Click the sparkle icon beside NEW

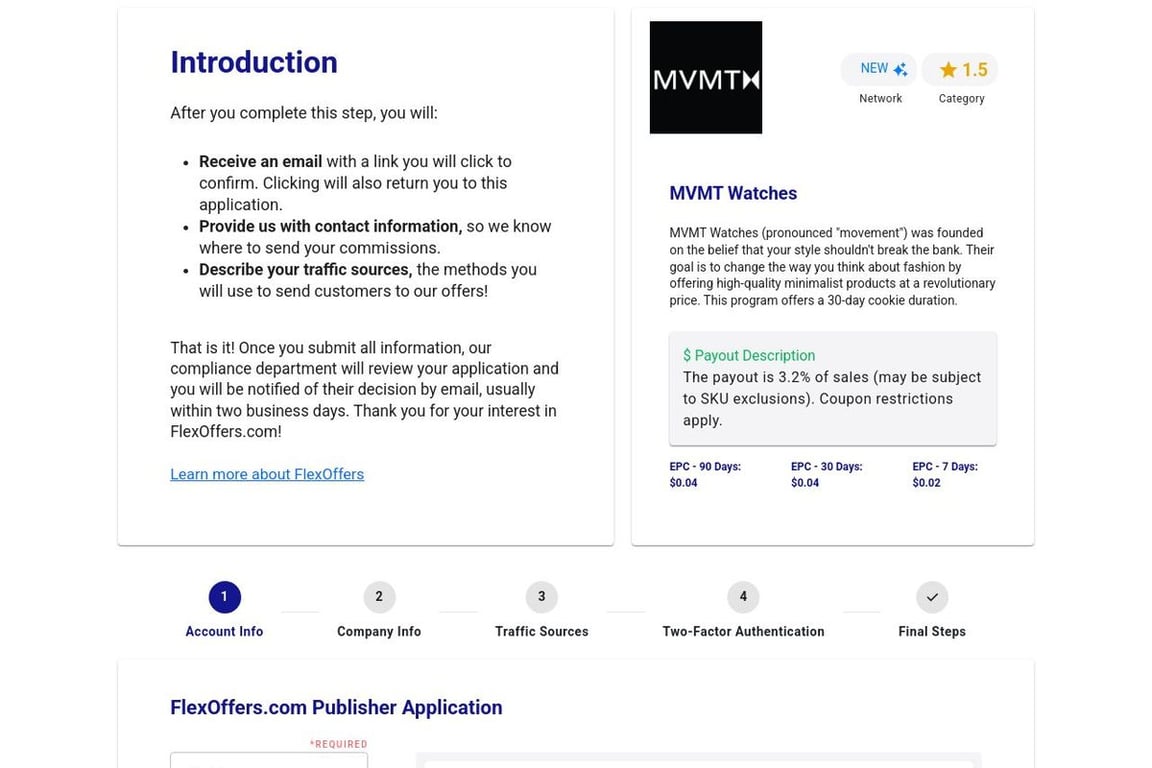(900, 69)
